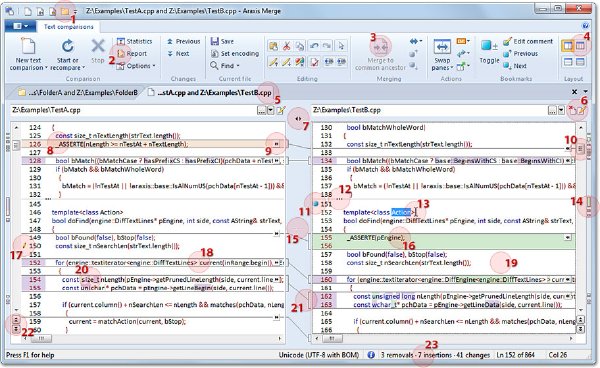Click Previous in the Changes group
Image resolution: width=600 pixels, height=368 pixels.
coord(184,41)
